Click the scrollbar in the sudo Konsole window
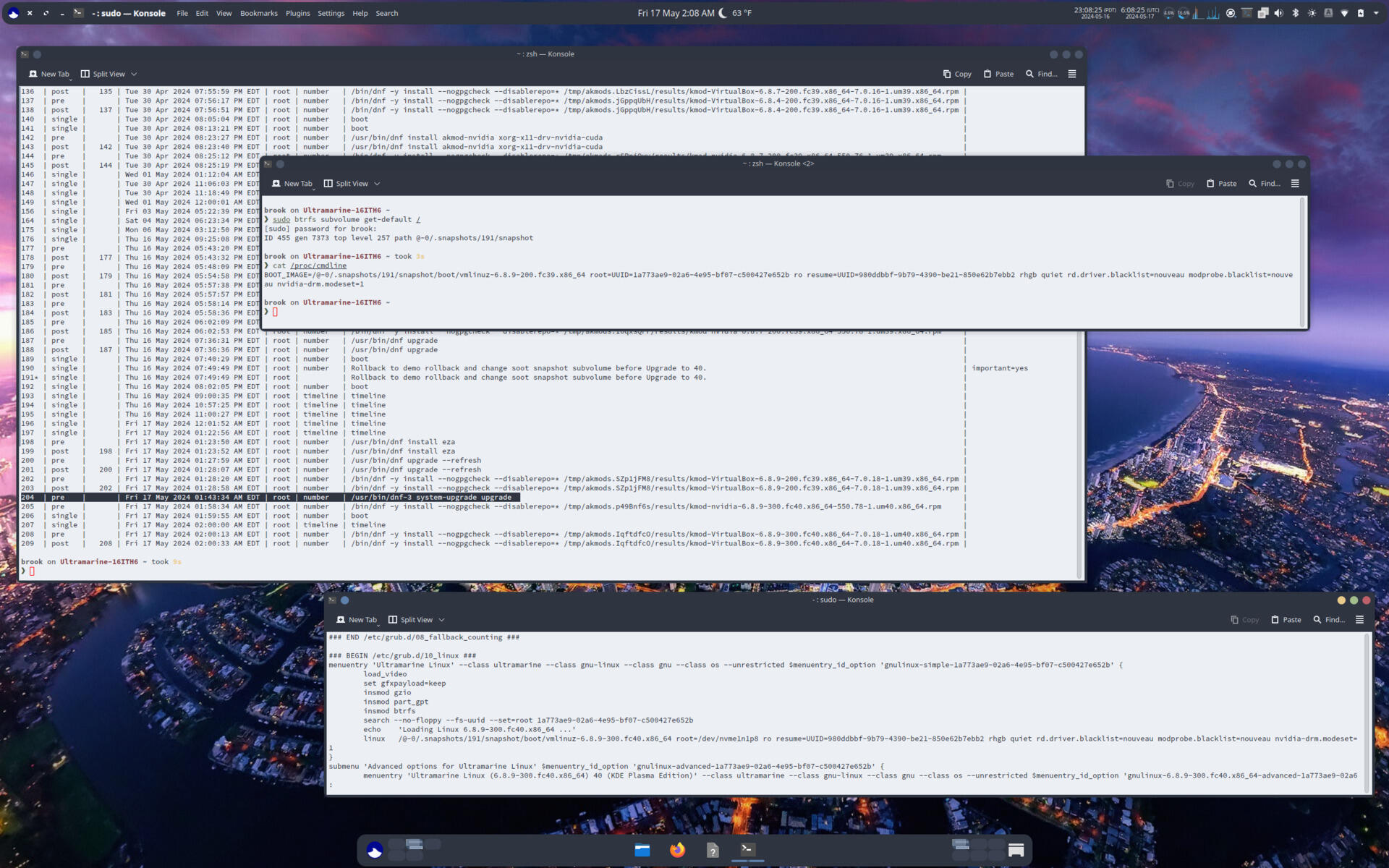The height and width of the screenshot is (868, 1389). [1367, 712]
